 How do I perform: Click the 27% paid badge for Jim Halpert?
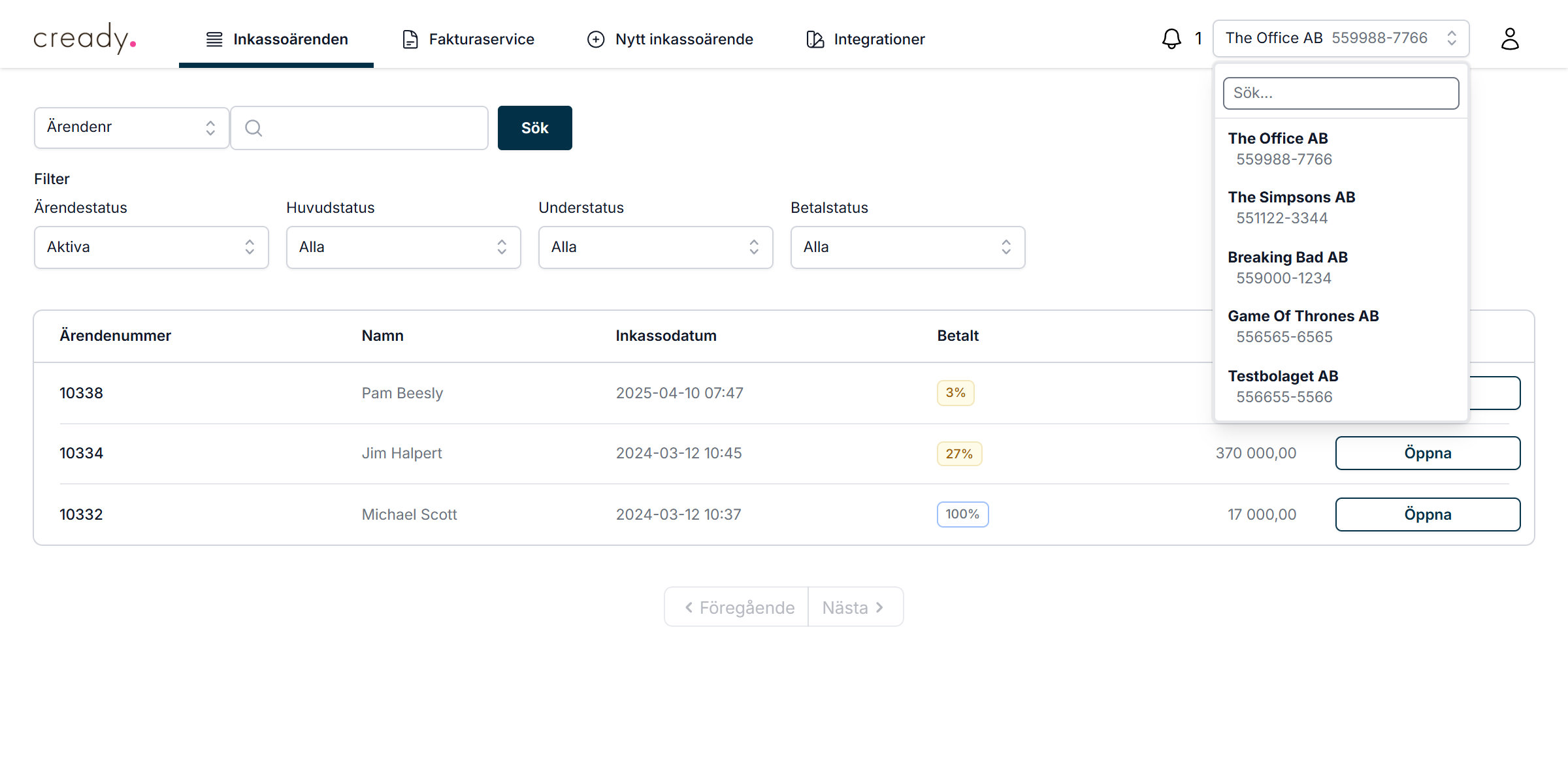click(x=958, y=454)
